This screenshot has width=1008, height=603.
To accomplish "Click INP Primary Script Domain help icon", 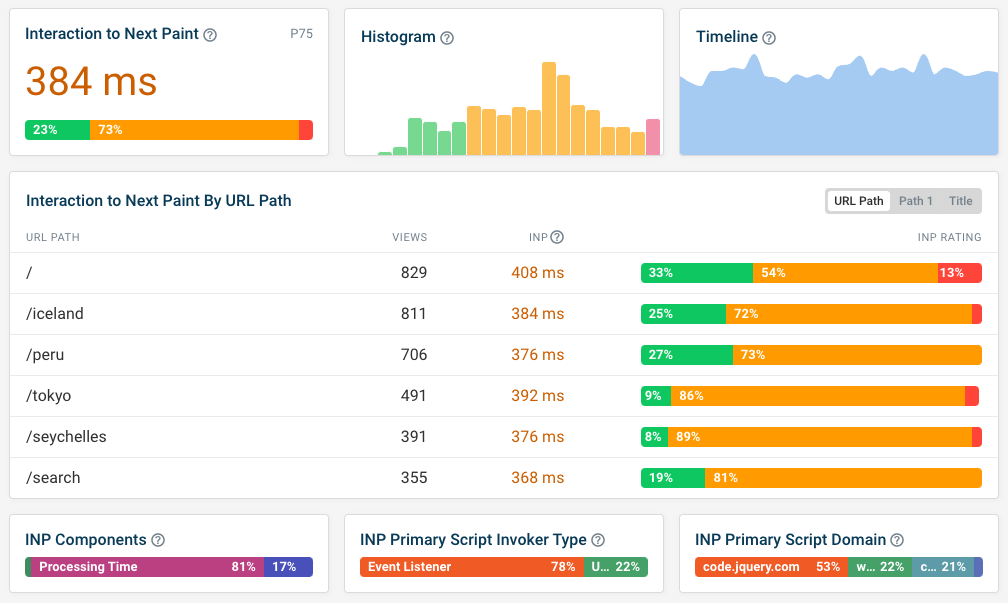I will click(897, 540).
